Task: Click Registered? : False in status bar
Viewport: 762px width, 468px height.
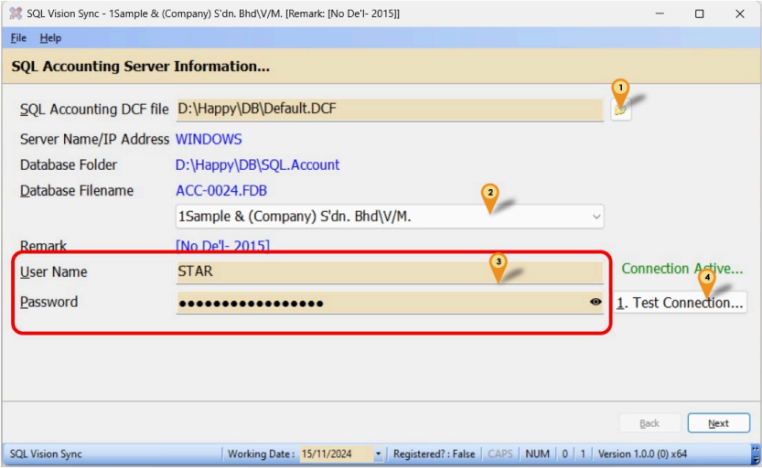Action: click(x=434, y=454)
